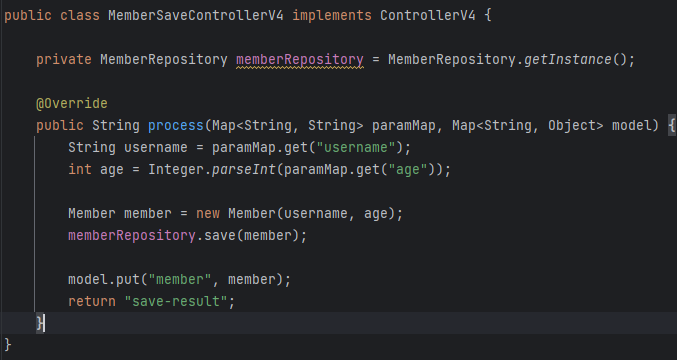Click the implements keyword
677x360 pixels.
point(332,16)
